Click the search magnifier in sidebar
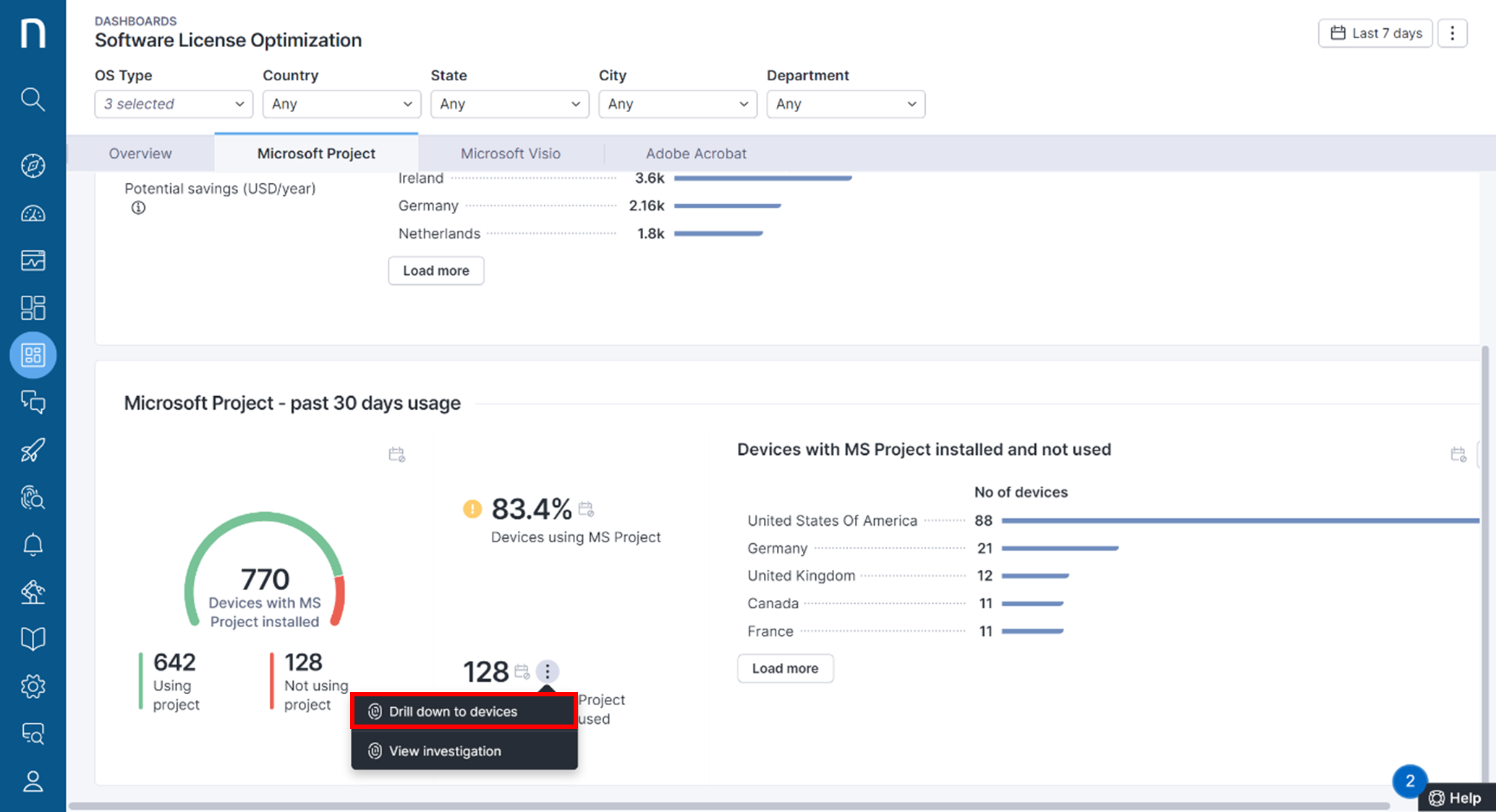 [33, 99]
